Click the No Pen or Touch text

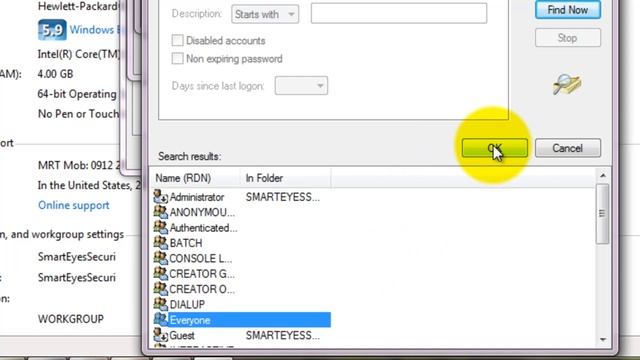tap(78, 113)
